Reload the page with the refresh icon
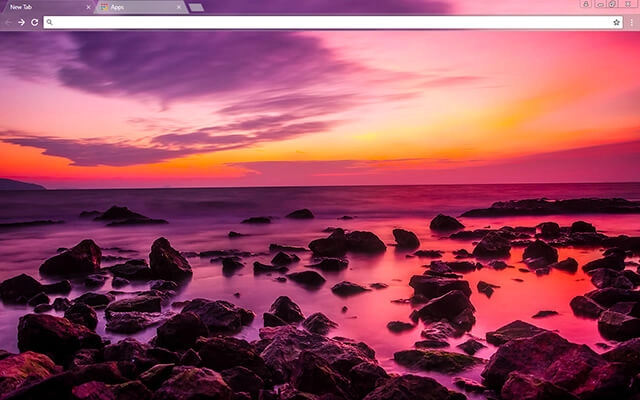The height and width of the screenshot is (400, 640). coord(35,22)
